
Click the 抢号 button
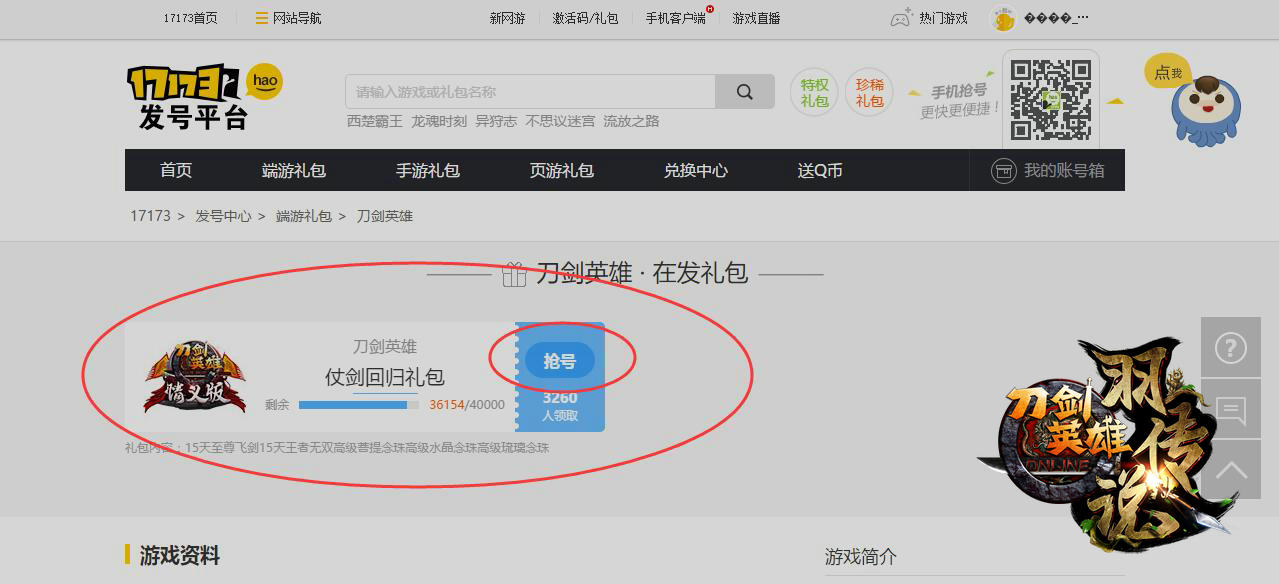click(x=559, y=361)
